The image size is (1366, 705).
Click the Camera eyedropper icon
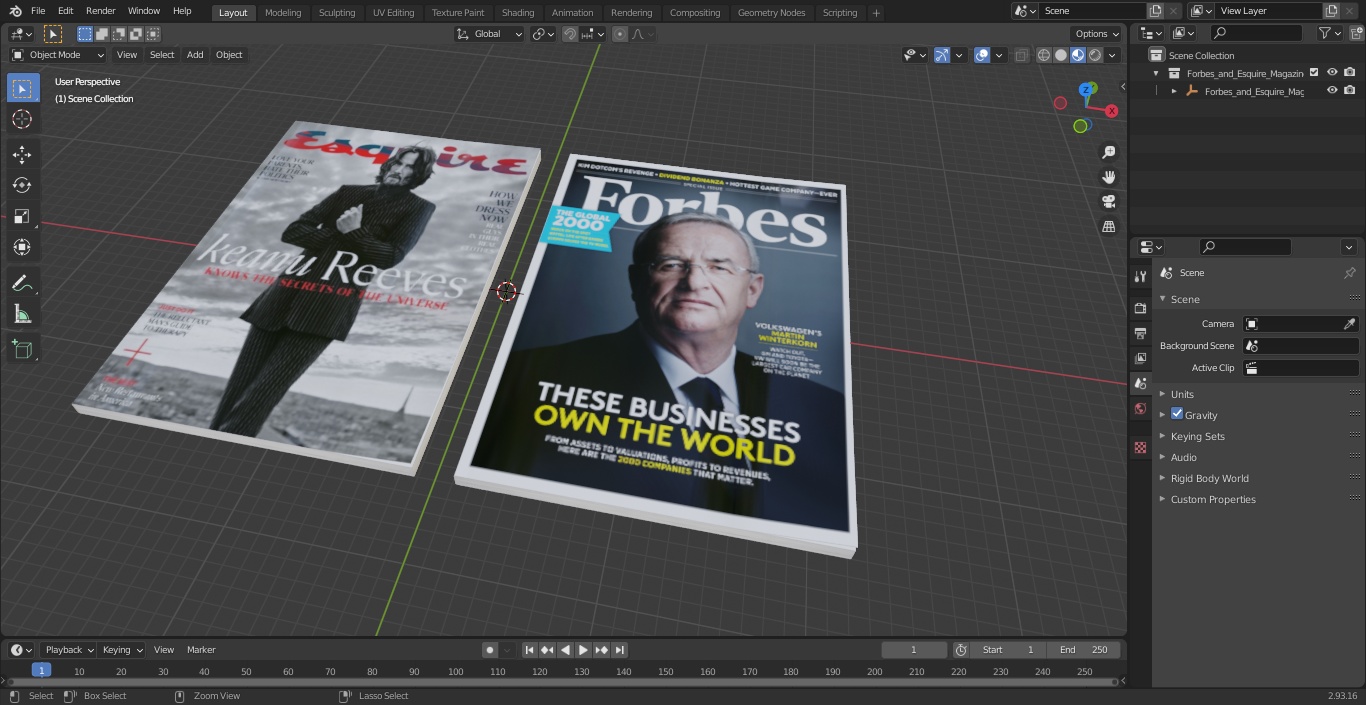point(1349,324)
